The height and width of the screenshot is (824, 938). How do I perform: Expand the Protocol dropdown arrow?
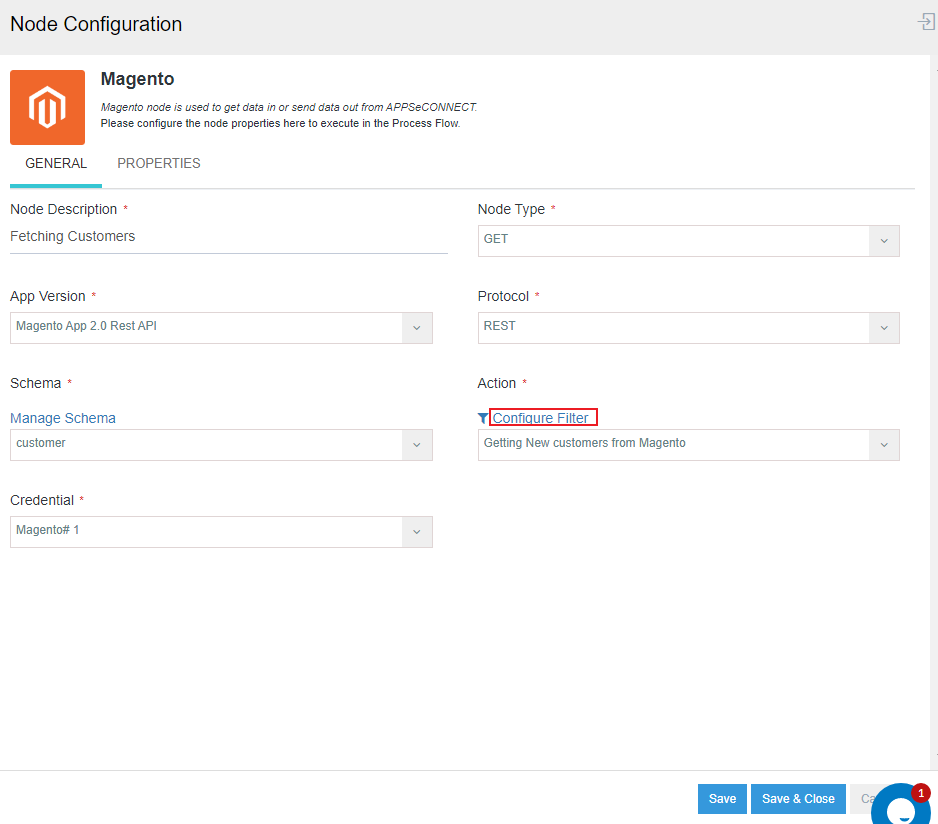tap(883, 328)
